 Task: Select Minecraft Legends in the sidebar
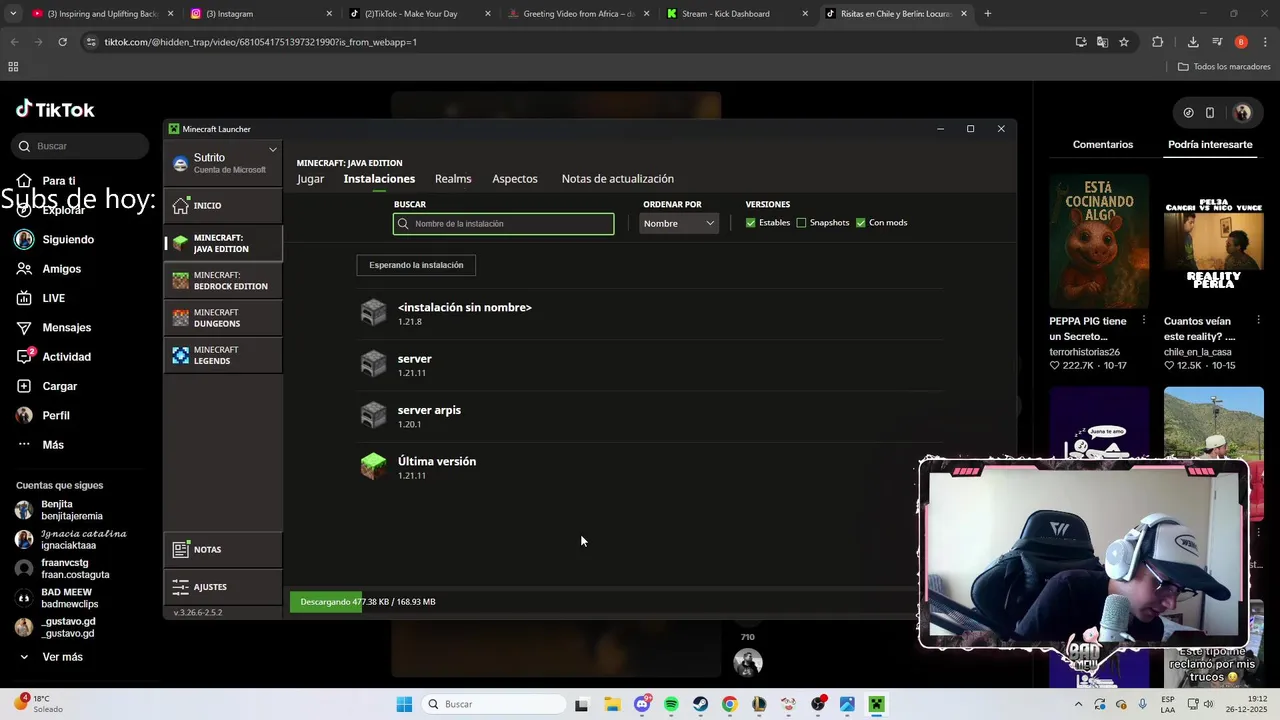(x=223, y=355)
